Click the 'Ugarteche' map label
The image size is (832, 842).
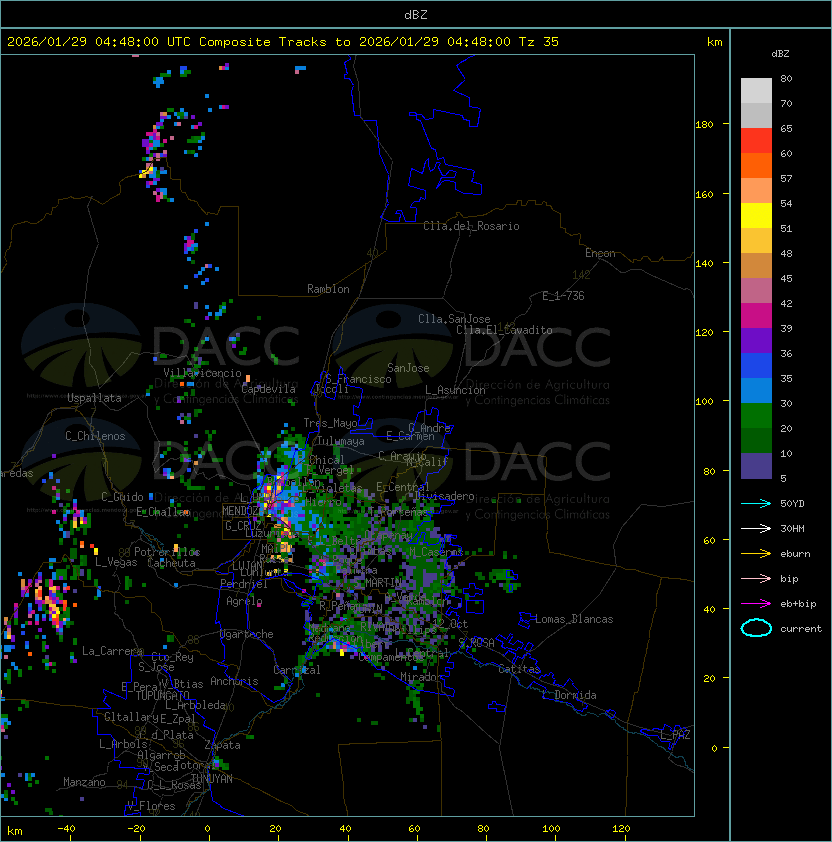point(247,634)
